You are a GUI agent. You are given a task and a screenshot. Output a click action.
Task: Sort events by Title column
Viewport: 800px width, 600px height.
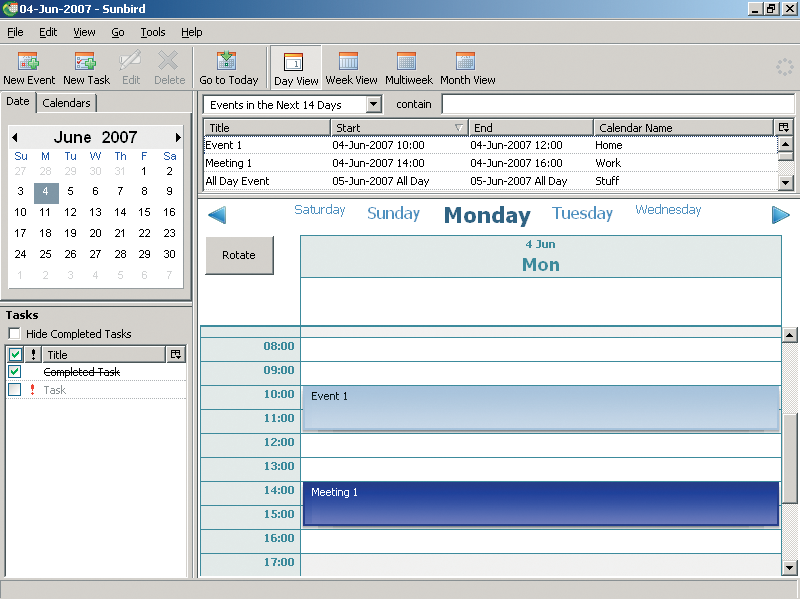(267, 128)
